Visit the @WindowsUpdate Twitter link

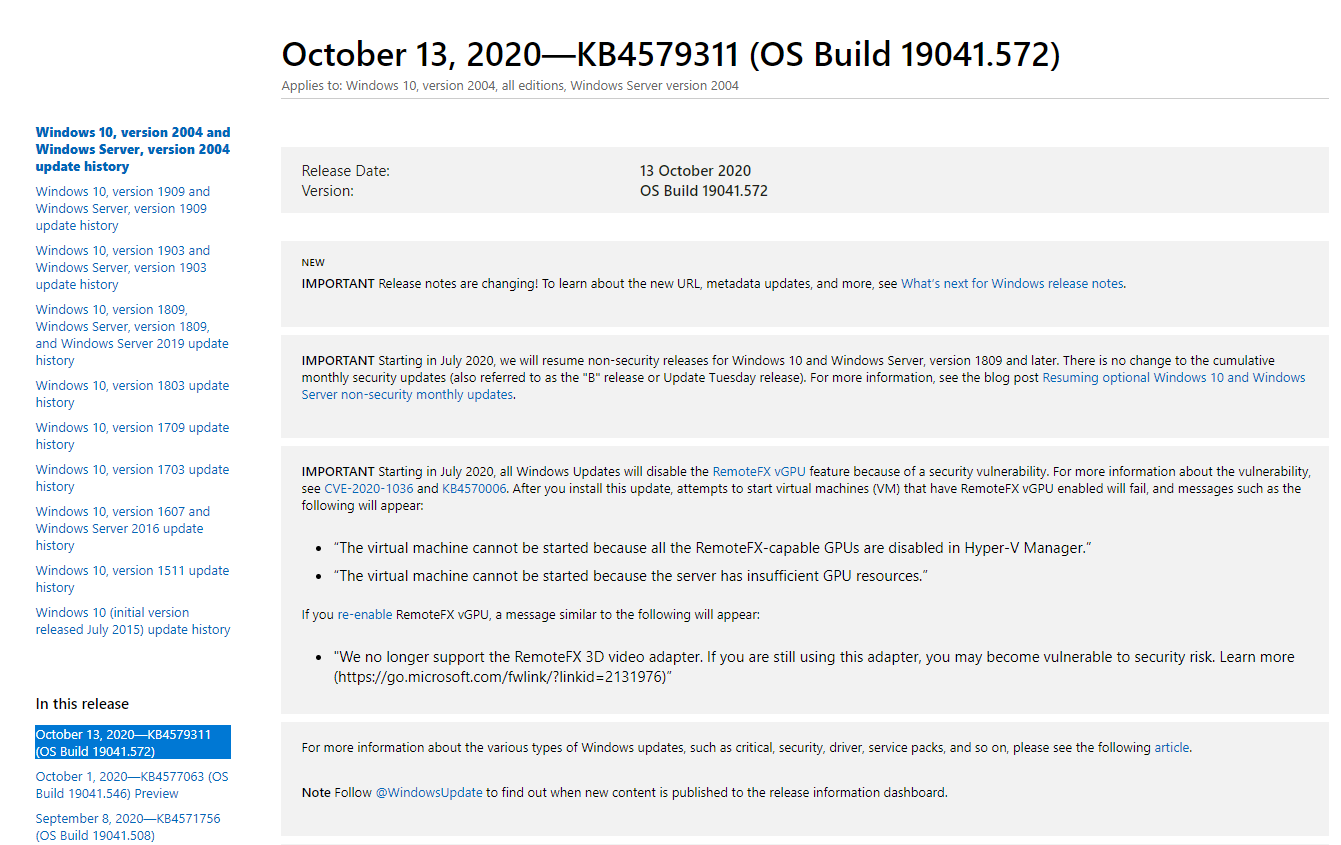point(429,792)
